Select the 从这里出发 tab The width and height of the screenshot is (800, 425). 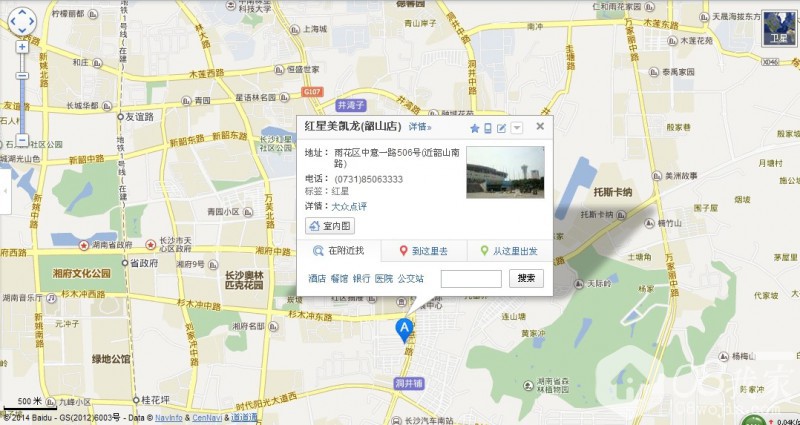pyautogui.click(x=510, y=251)
